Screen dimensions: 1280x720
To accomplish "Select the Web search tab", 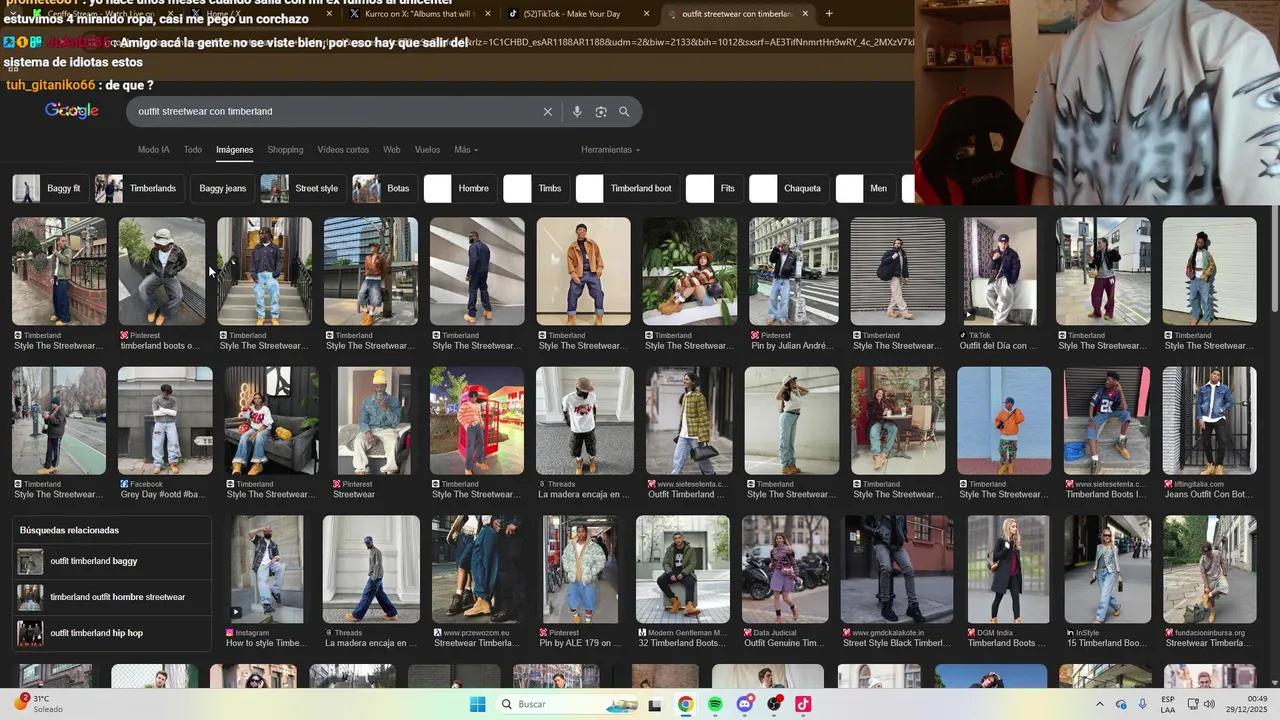I will pos(392,150).
